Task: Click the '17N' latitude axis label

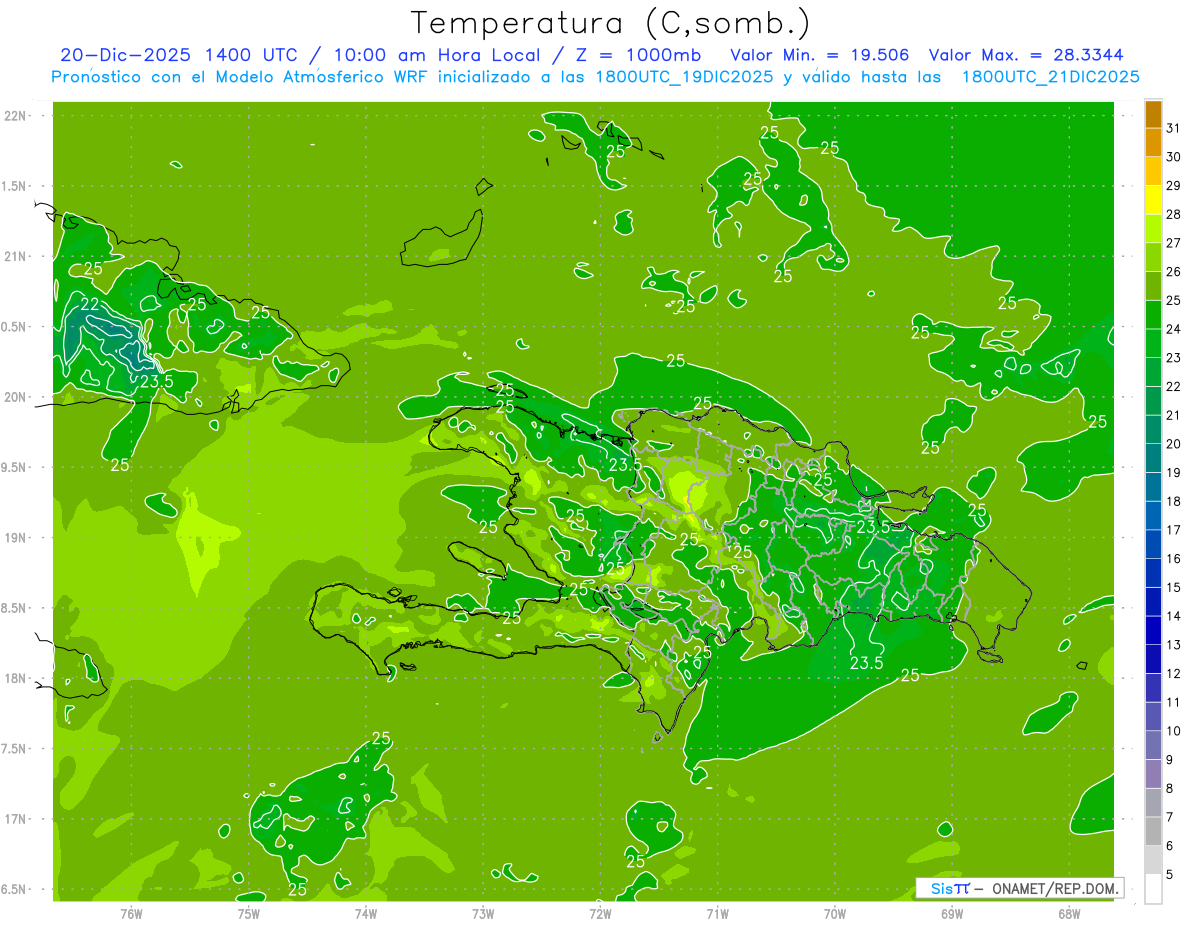Action: pos(16,819)
